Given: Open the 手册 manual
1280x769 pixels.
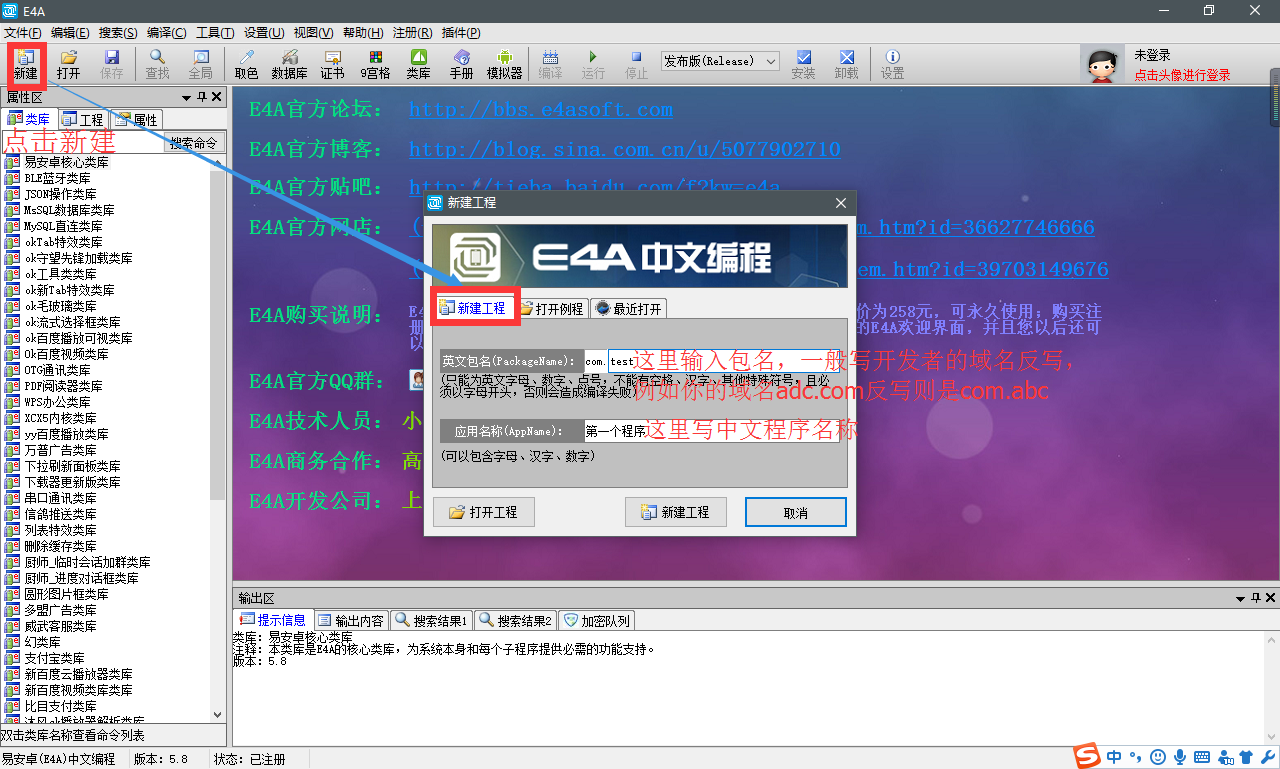Looking at the screenshot, I should [461, 64].
